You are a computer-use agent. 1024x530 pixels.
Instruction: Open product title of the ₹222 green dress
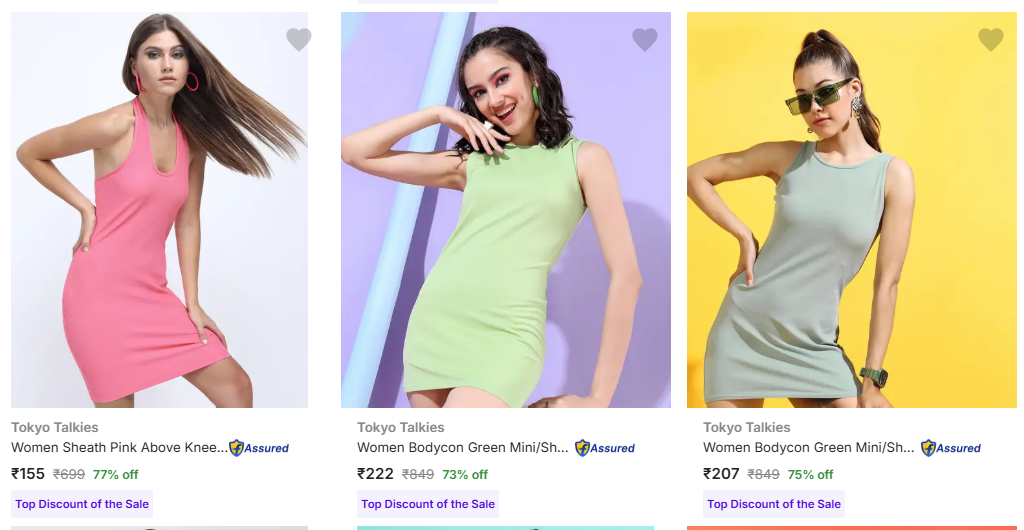pos(463,448)
